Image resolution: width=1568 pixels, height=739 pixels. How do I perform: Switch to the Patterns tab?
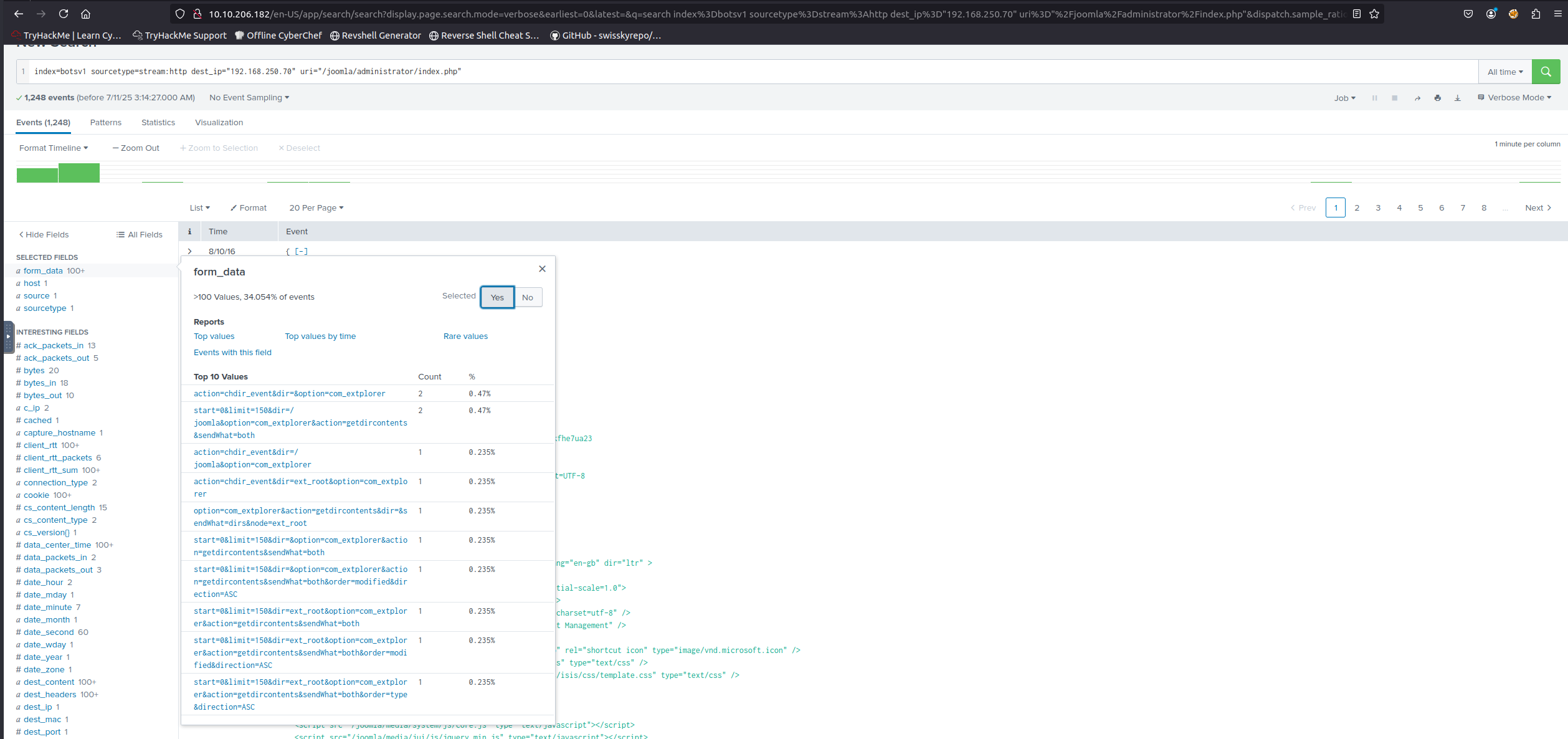106,123
